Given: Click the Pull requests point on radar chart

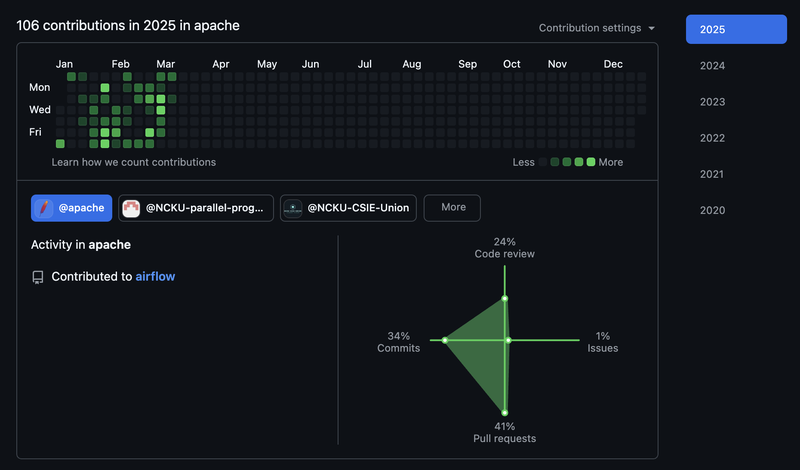Looking at the screenshot, I should [x=505, y=412].
